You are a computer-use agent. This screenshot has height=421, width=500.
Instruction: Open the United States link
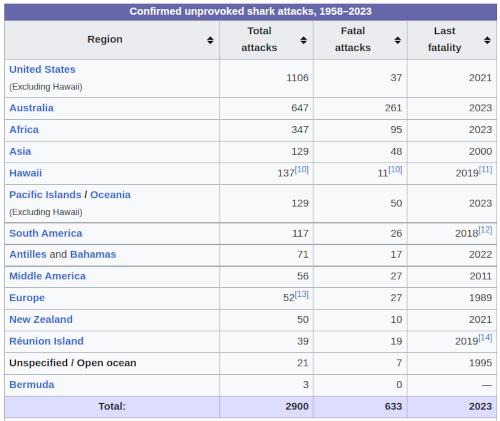(x=42, y=69)
